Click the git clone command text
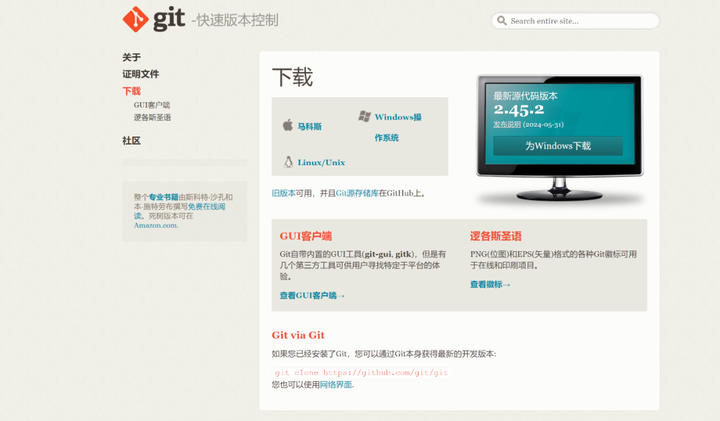Screen dimensions: 720x421 coord(361,372)
